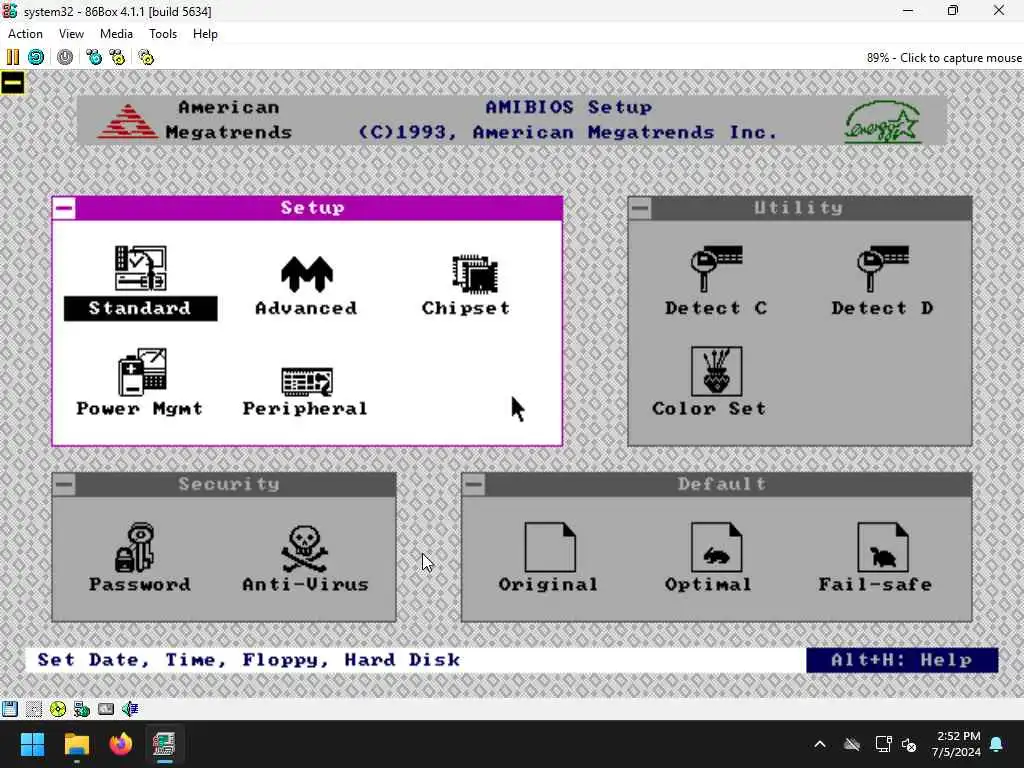Click the network status bar icon
Screen dimensions: 1024x768
82,709
